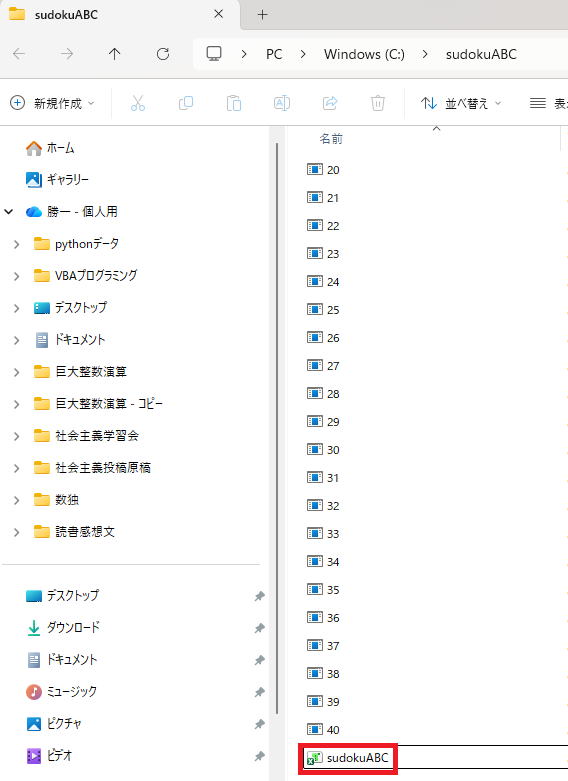Image resolution: width=568 pixels, height=781 pixels.
Task: Open the 新規作成 new item menu
Action: tap(52, 103)
